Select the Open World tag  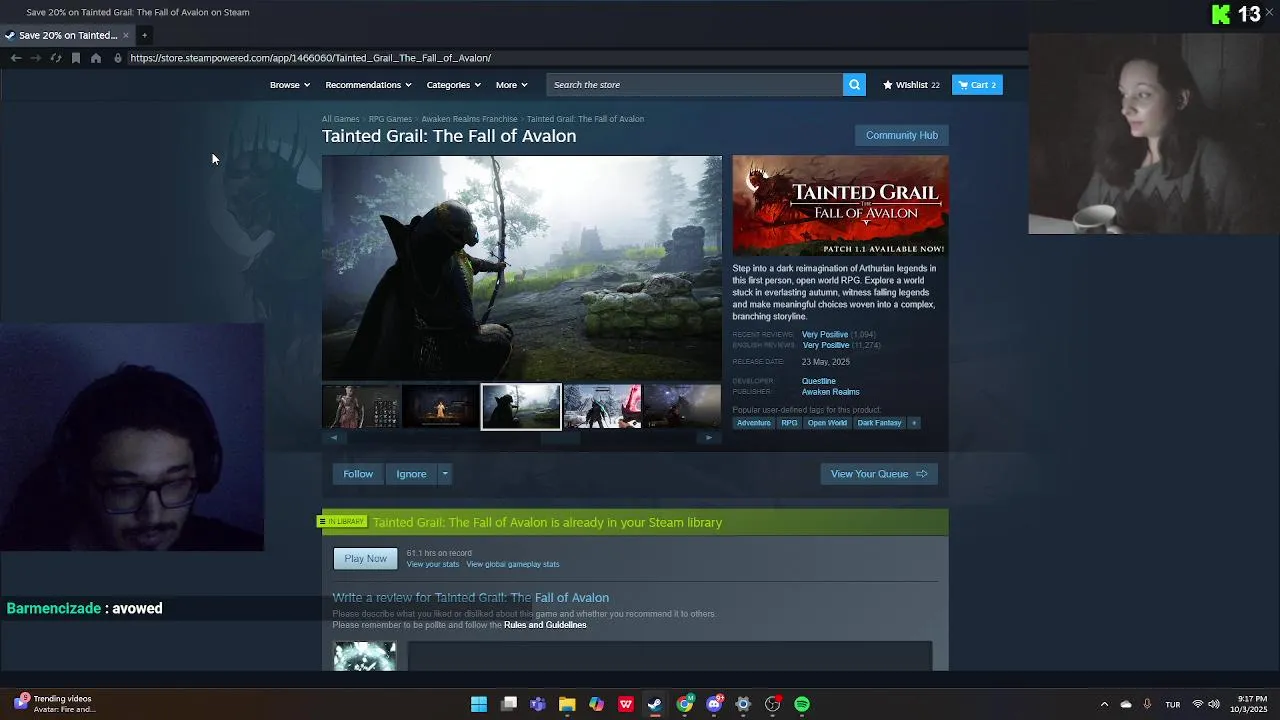point(827,423)
